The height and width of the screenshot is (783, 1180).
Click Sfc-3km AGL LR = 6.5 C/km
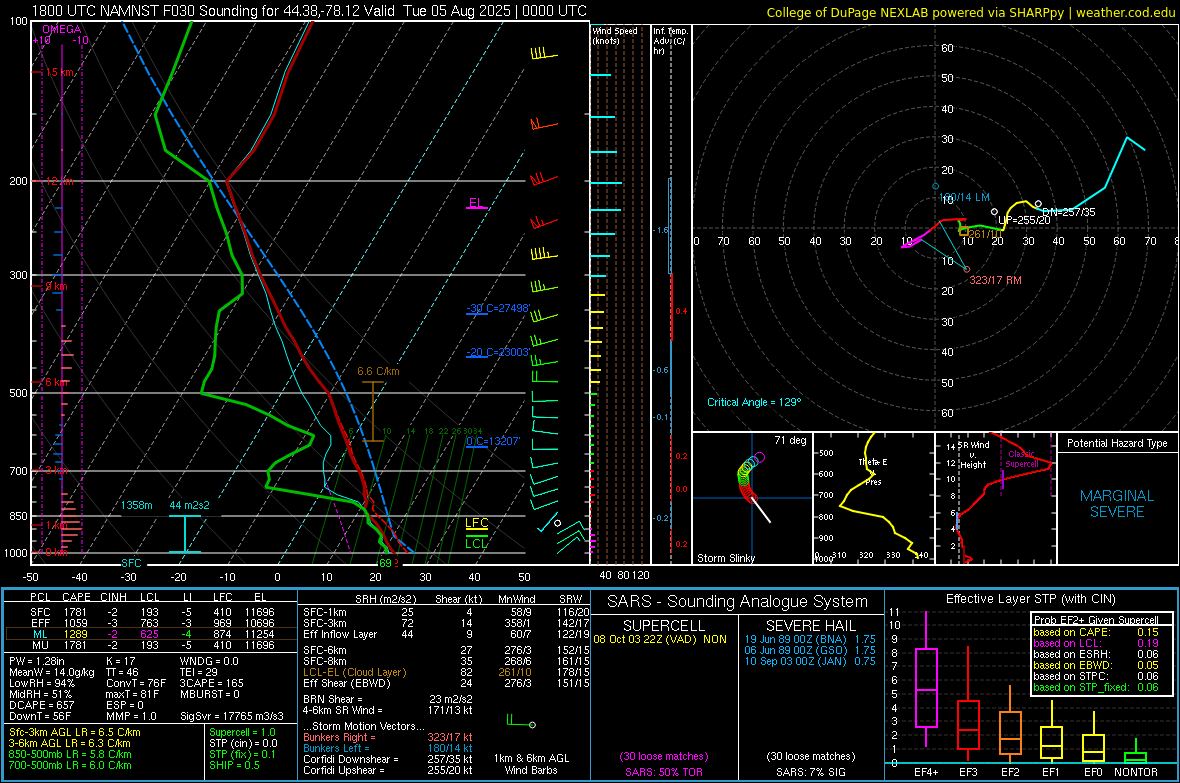75,732
